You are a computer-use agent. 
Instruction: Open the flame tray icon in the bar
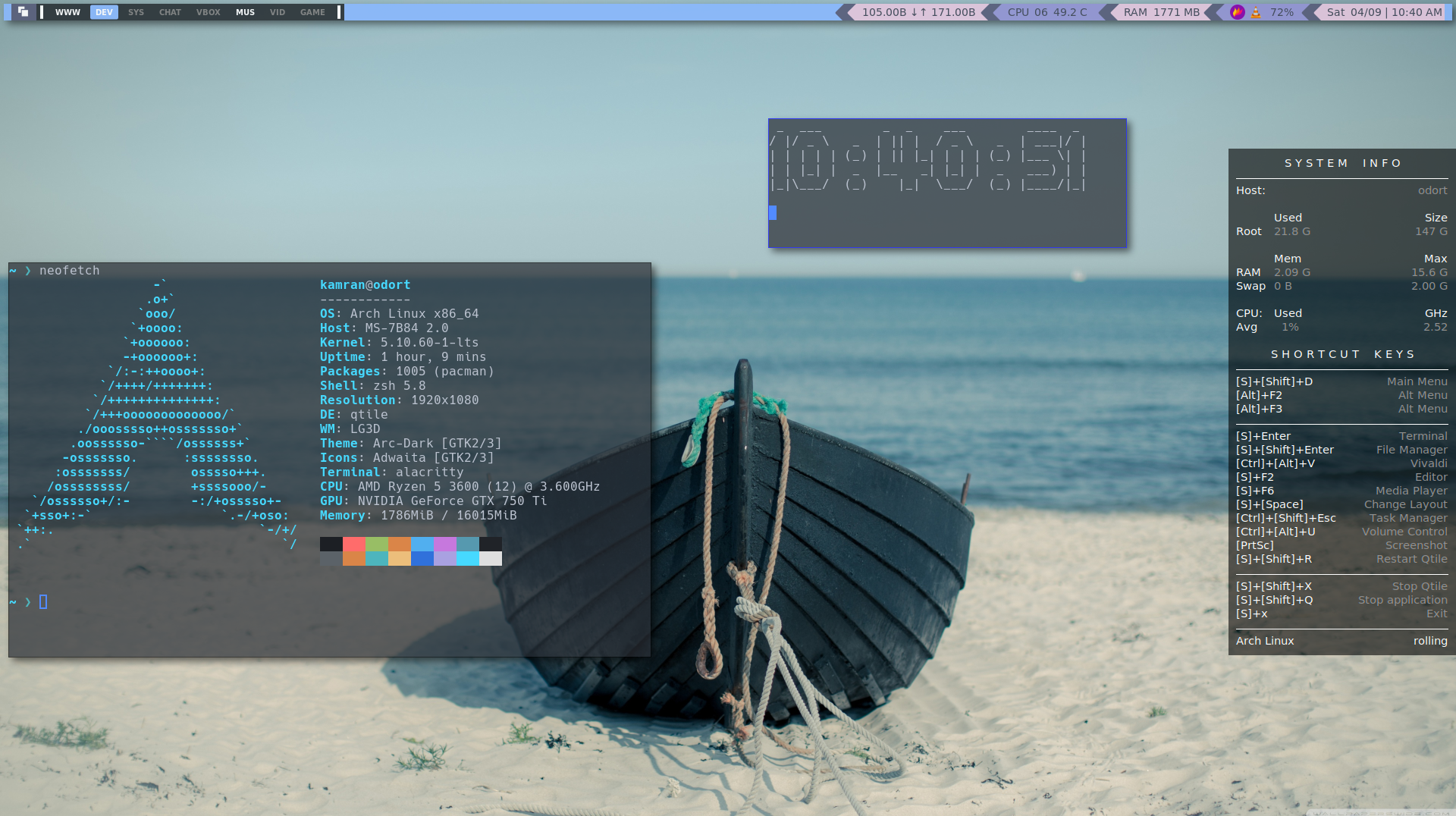pyautogui.click(x=1238, y=12)
